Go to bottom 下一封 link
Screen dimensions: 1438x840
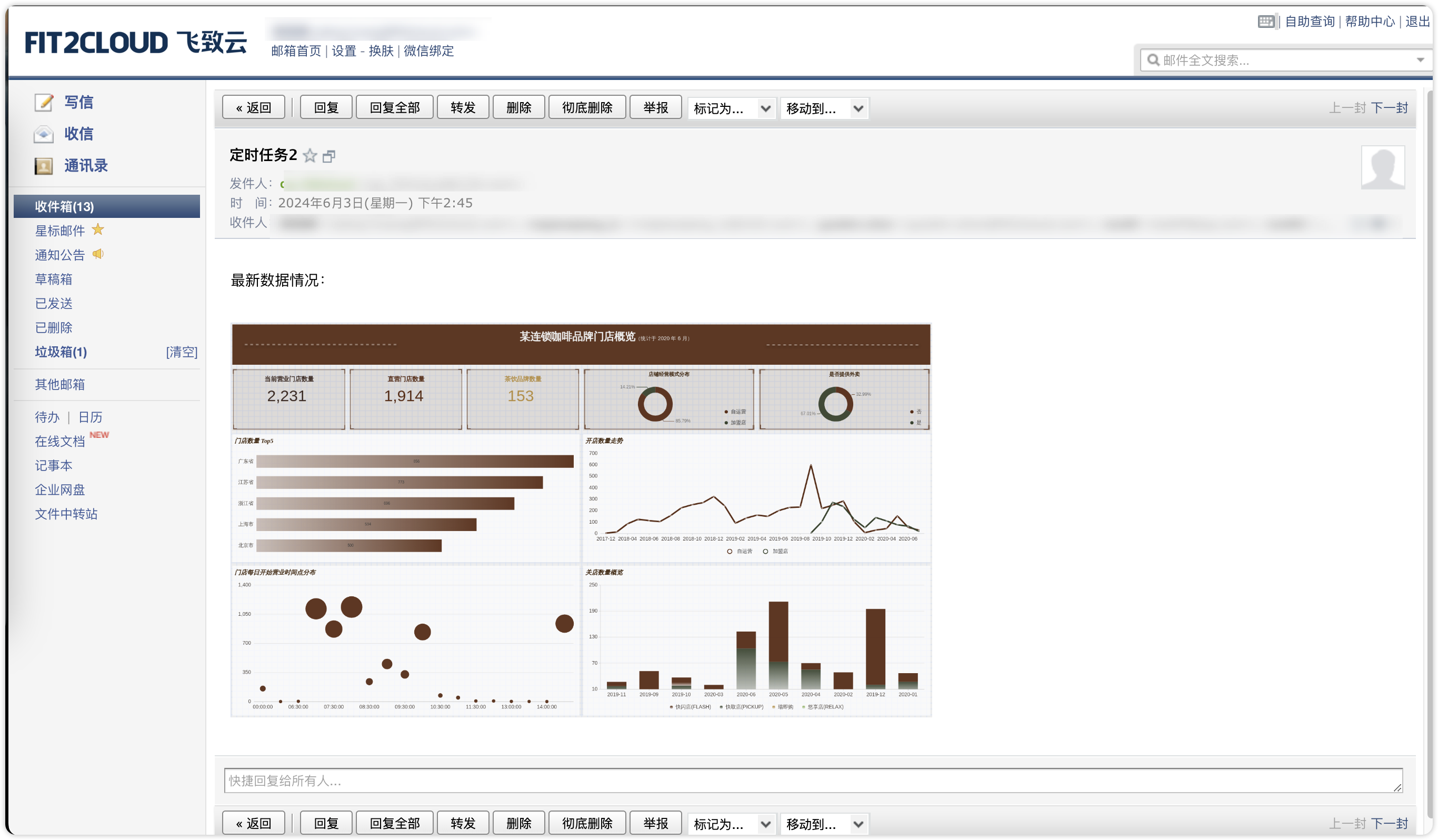(1389, 824)
